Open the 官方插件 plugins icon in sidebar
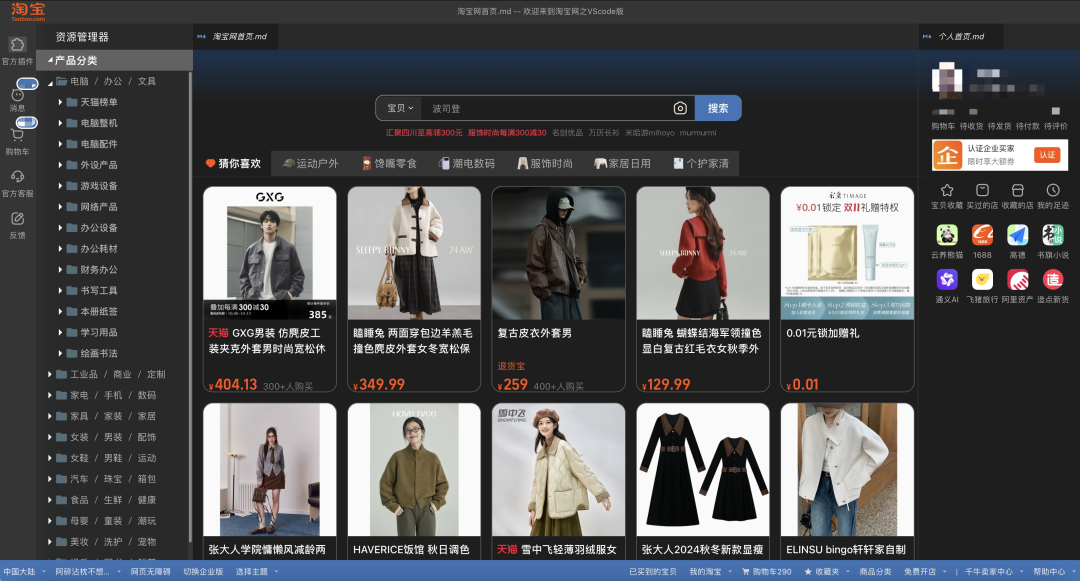The height and width of the screenshot is (581, 1080). 17,45
